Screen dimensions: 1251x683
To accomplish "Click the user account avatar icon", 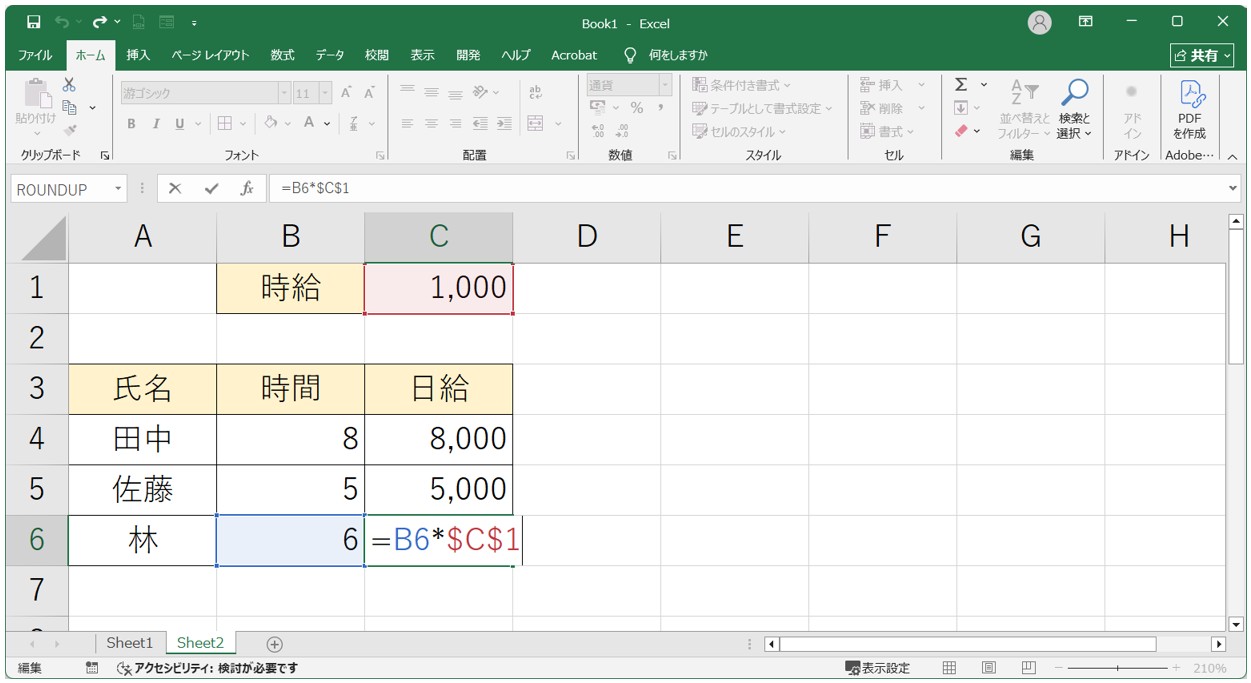I will tap(1040, 22).
